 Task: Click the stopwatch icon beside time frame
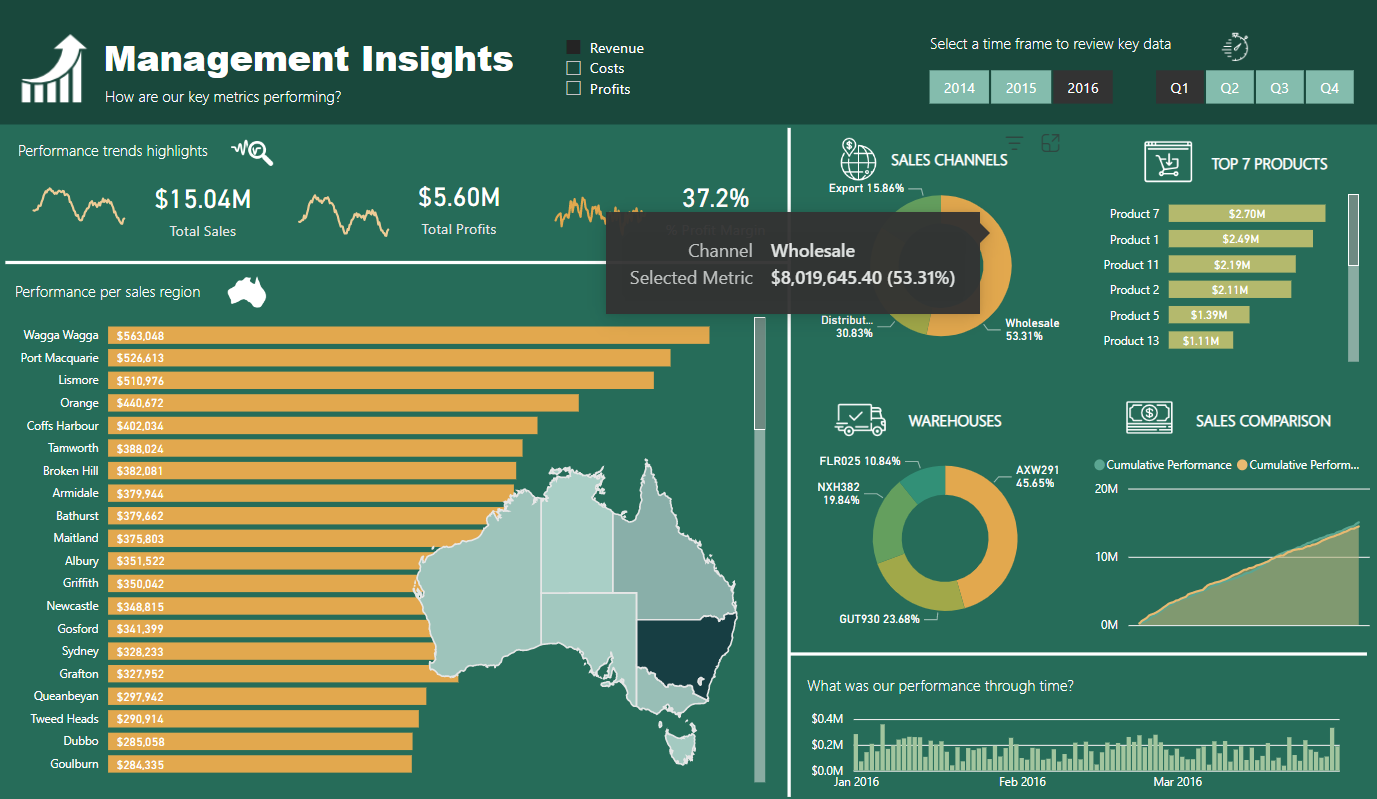pos(1237,46)
